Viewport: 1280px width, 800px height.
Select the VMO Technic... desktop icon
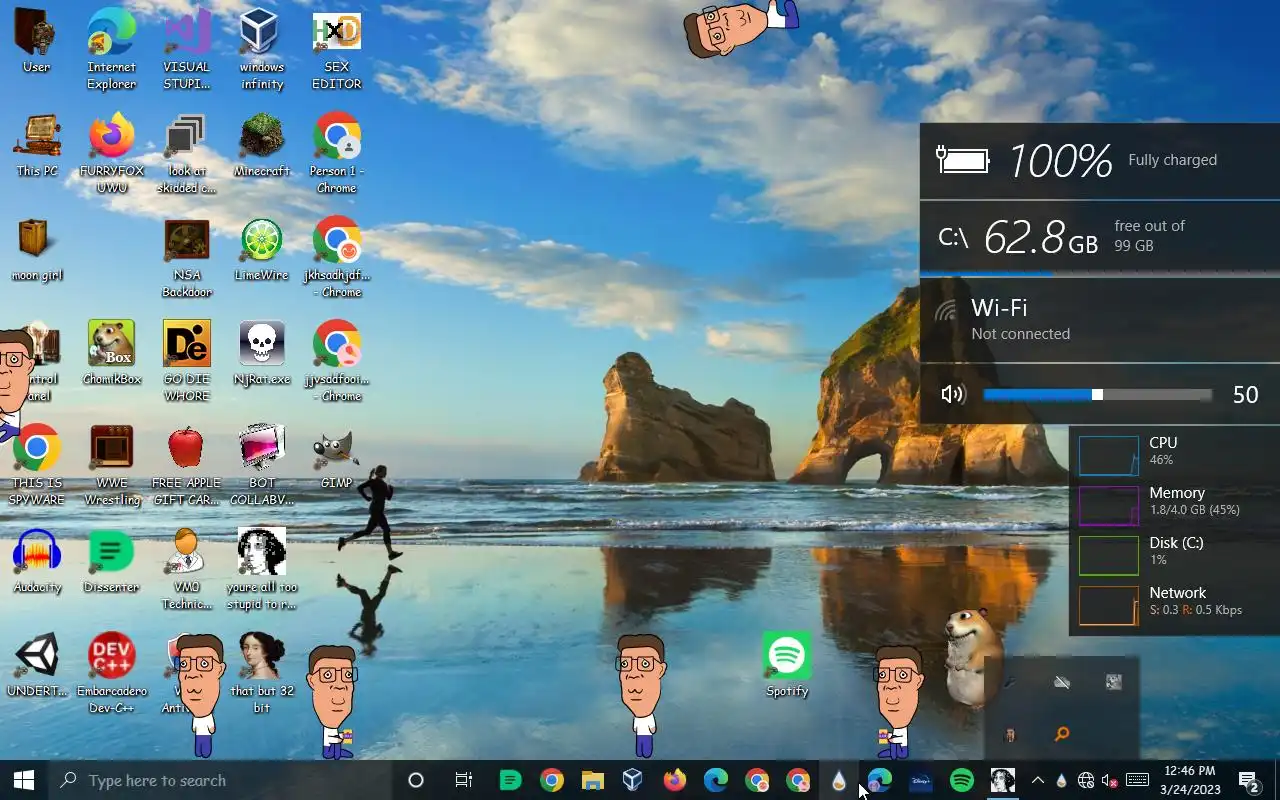187,569
